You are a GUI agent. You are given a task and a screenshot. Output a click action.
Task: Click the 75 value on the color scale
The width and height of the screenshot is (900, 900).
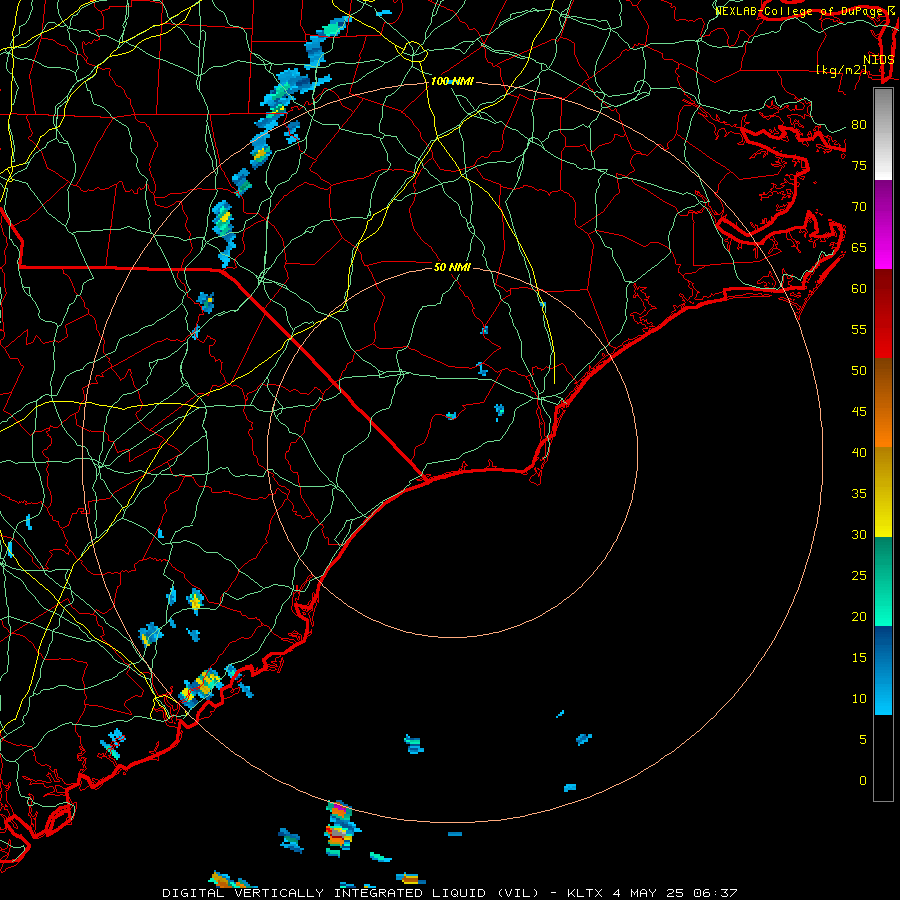(x=859, y=165)
